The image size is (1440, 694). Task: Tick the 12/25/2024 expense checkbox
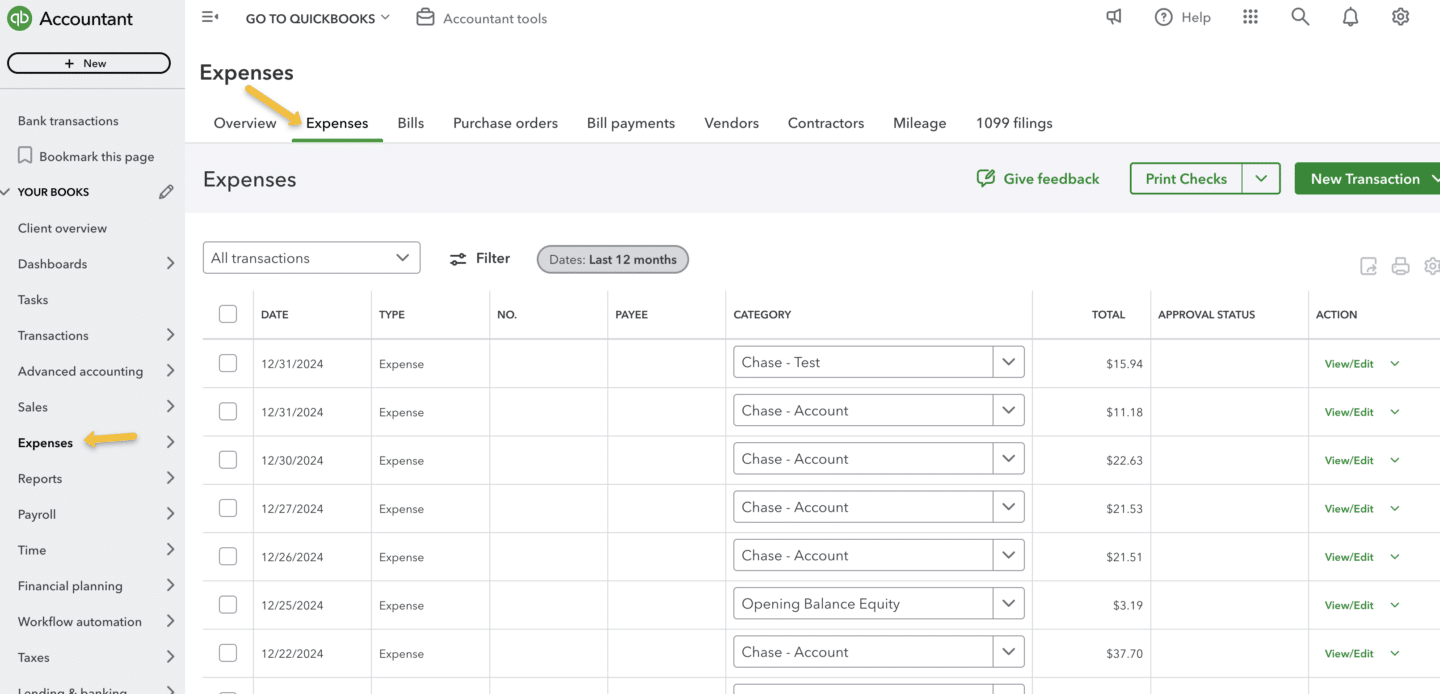click(x=228, y=605)
